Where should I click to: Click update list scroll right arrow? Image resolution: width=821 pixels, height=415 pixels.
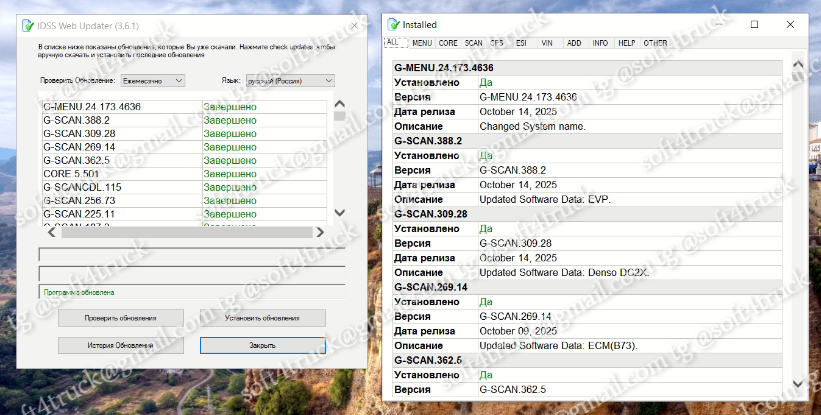pos(320,232)
